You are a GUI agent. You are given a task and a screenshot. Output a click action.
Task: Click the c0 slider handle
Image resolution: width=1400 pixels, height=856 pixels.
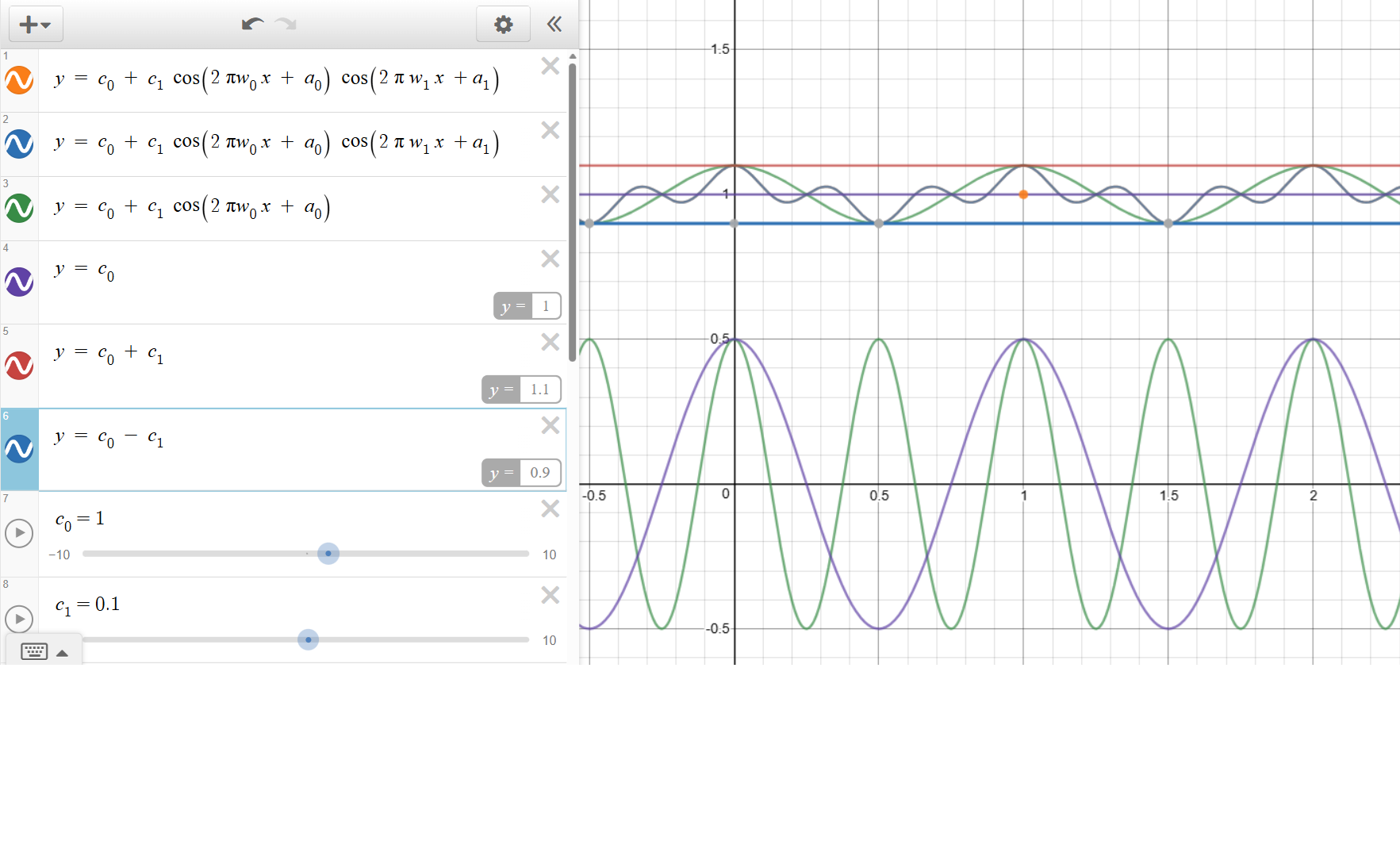click(x=328, y=554)
